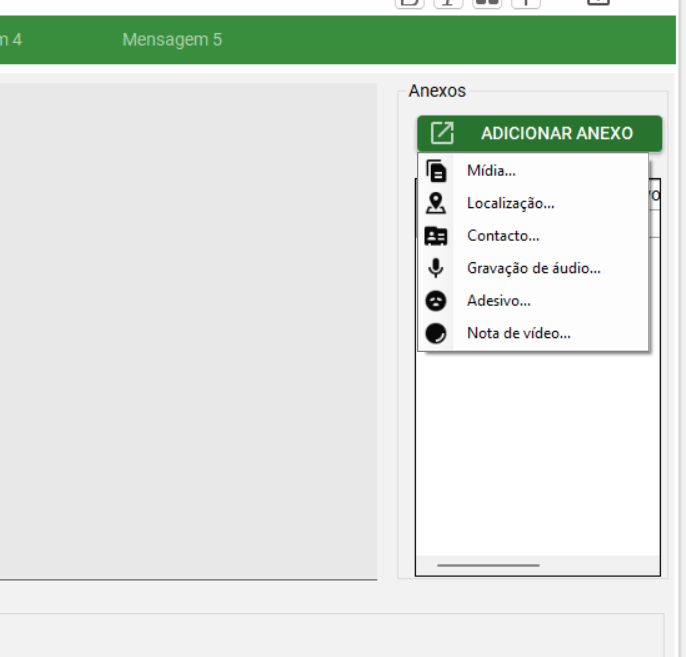Viewport: 686px width, 657px height.
Task: Click the Adesivo sticker face icon
Action: (436, 301)
